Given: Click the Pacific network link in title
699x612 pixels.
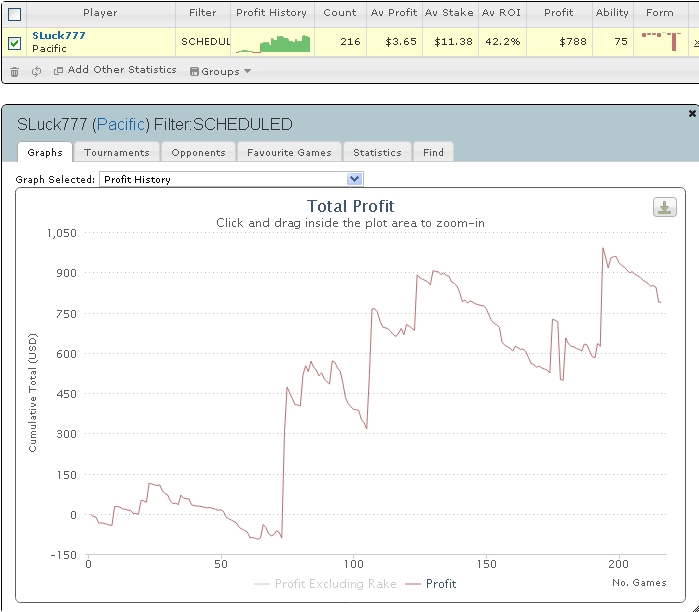Looking at the screenshot, I should coord(121,124).
